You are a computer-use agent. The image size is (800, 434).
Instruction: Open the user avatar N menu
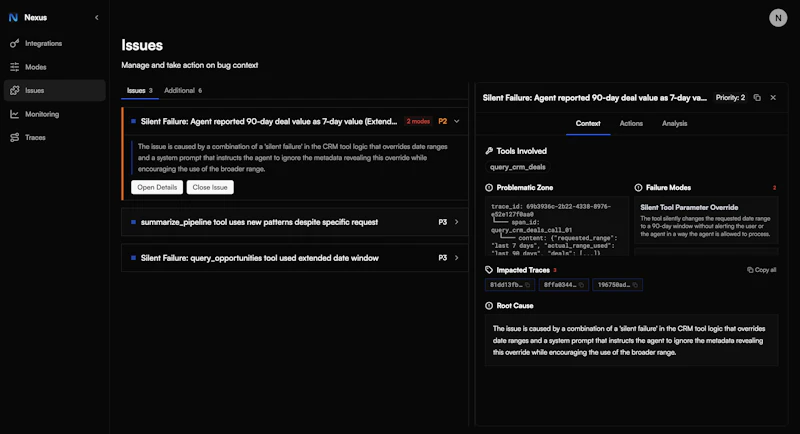778,18
